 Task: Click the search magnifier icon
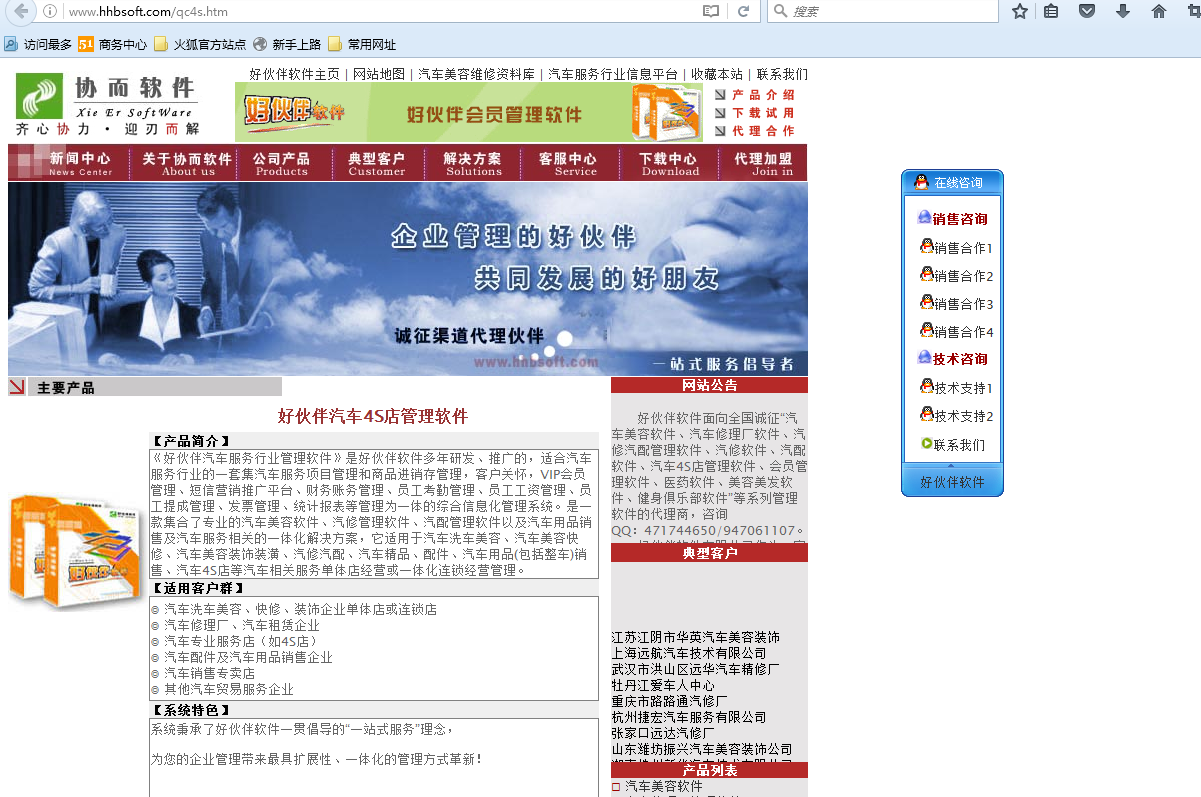pyautogui.click(x=780, y=11)
